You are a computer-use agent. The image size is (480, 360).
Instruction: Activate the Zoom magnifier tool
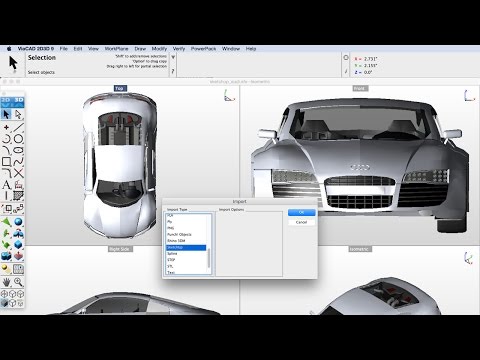click(x=18, y=282)
